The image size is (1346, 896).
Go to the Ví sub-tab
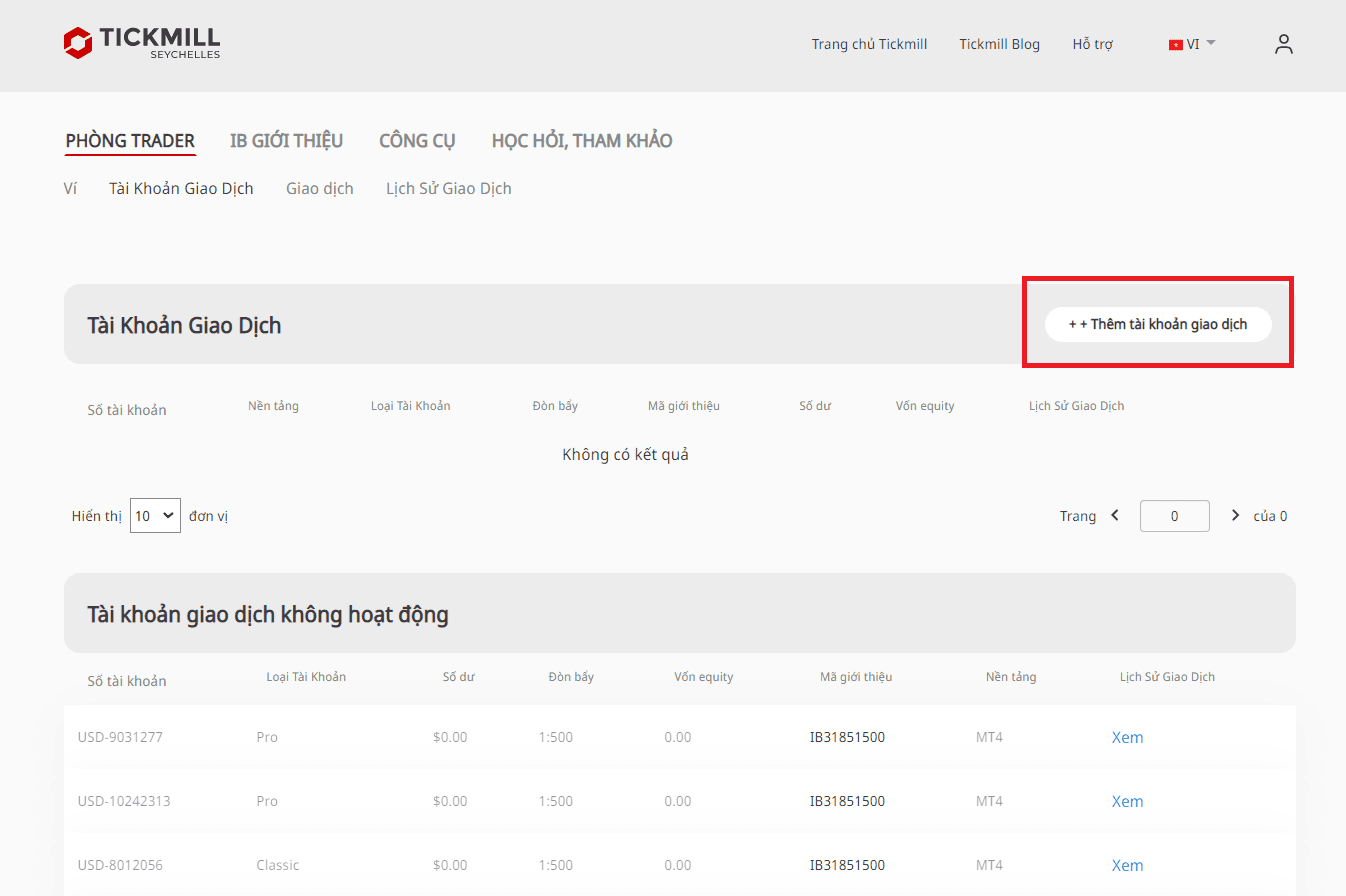click(x=70, y=188)
